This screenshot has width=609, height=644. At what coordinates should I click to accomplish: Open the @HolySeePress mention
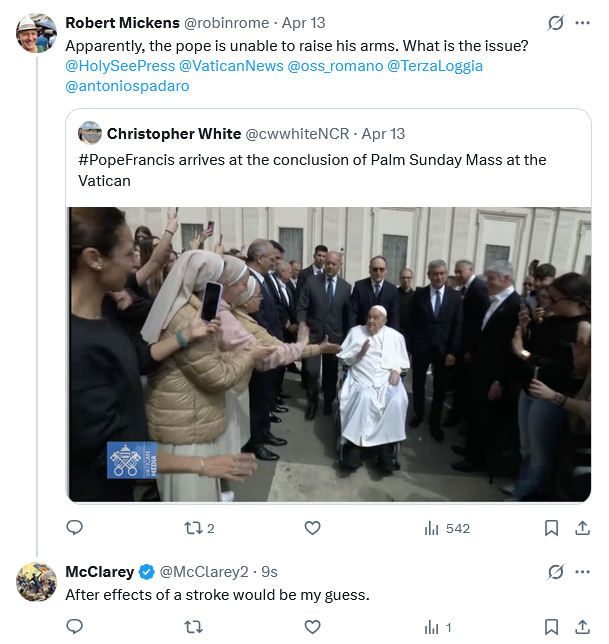click(119, 66)
